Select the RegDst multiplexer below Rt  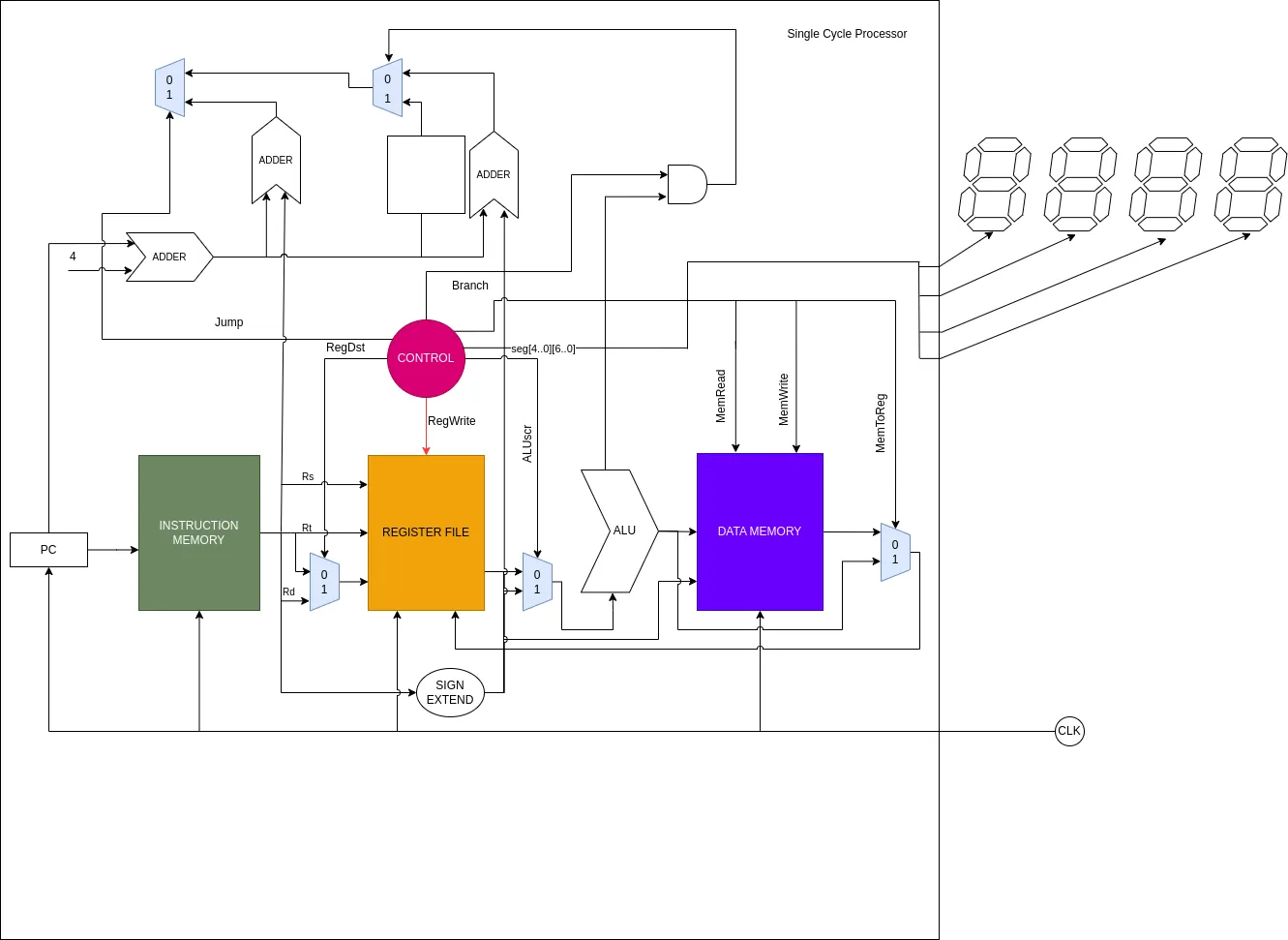tap(324, 581)
